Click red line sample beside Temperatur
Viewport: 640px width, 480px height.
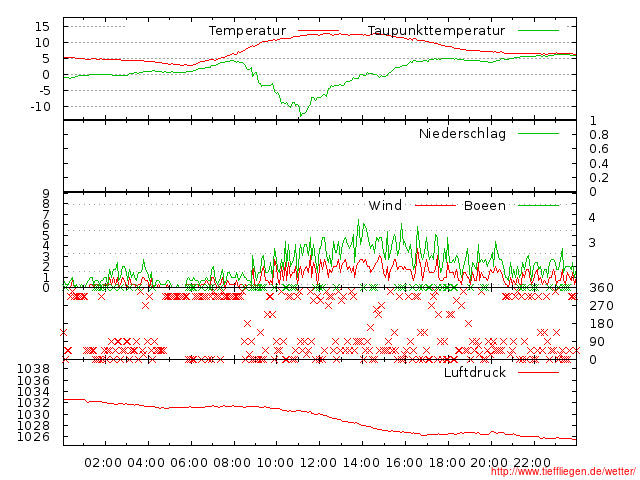pos(318,30)
